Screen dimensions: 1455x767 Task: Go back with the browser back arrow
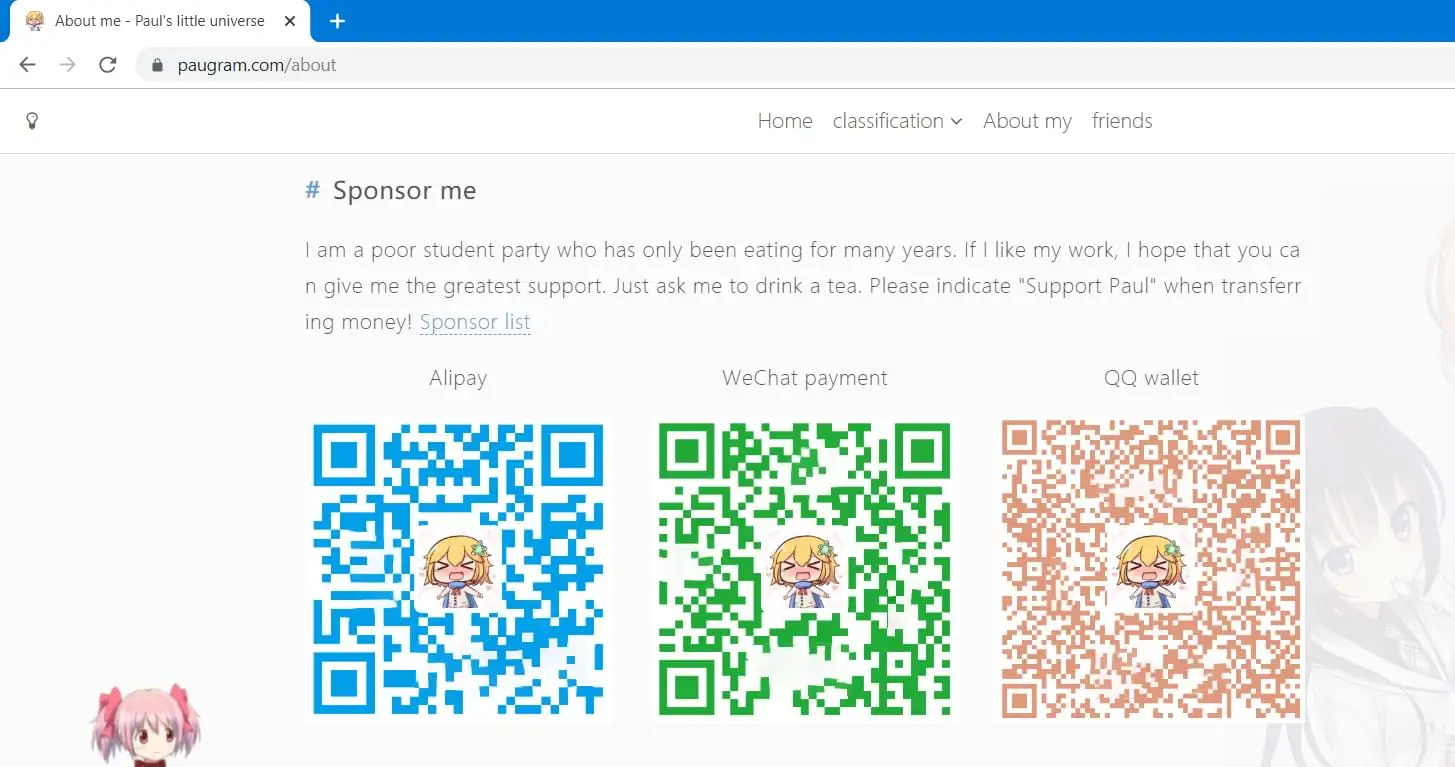click(27, 65)
